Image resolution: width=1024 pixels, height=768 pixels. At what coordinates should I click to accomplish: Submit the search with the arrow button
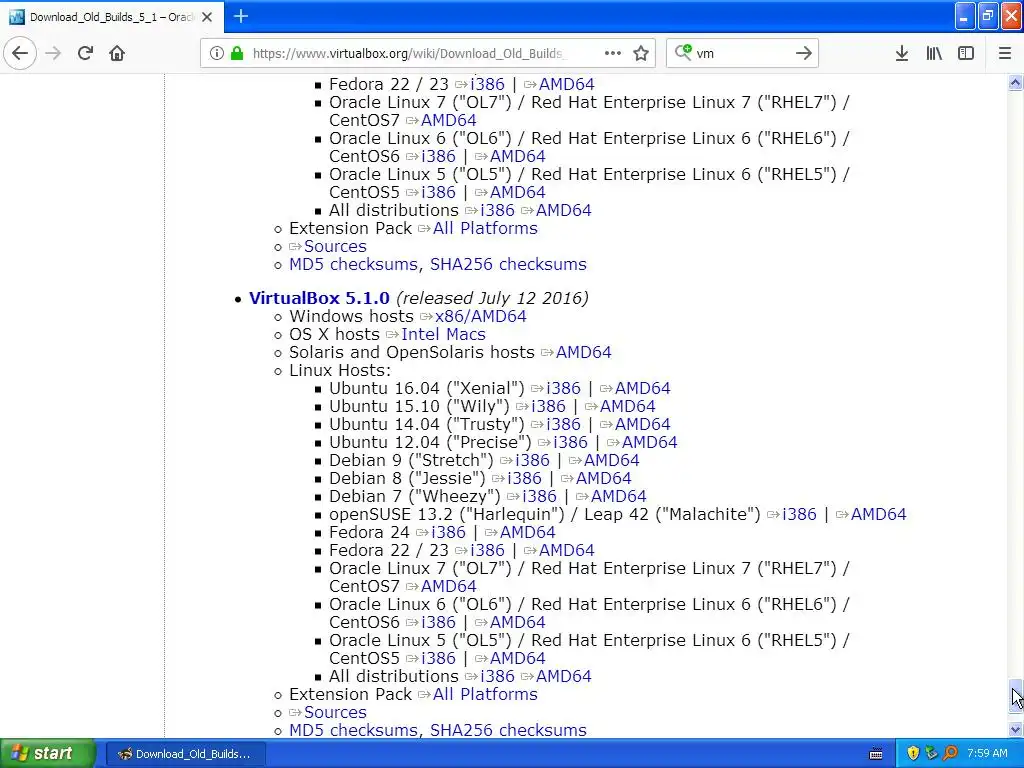coord(803,53)
